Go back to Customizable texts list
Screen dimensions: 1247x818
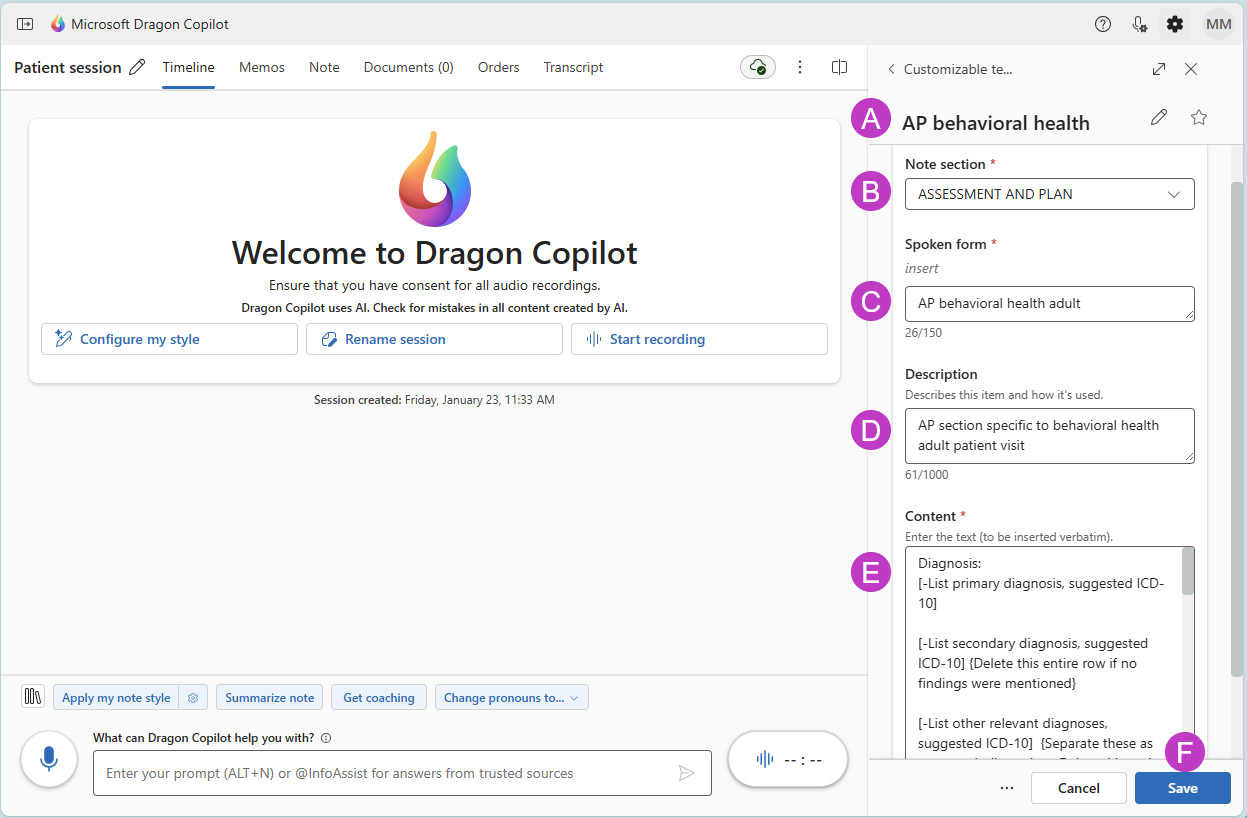[x=891, y=69]
